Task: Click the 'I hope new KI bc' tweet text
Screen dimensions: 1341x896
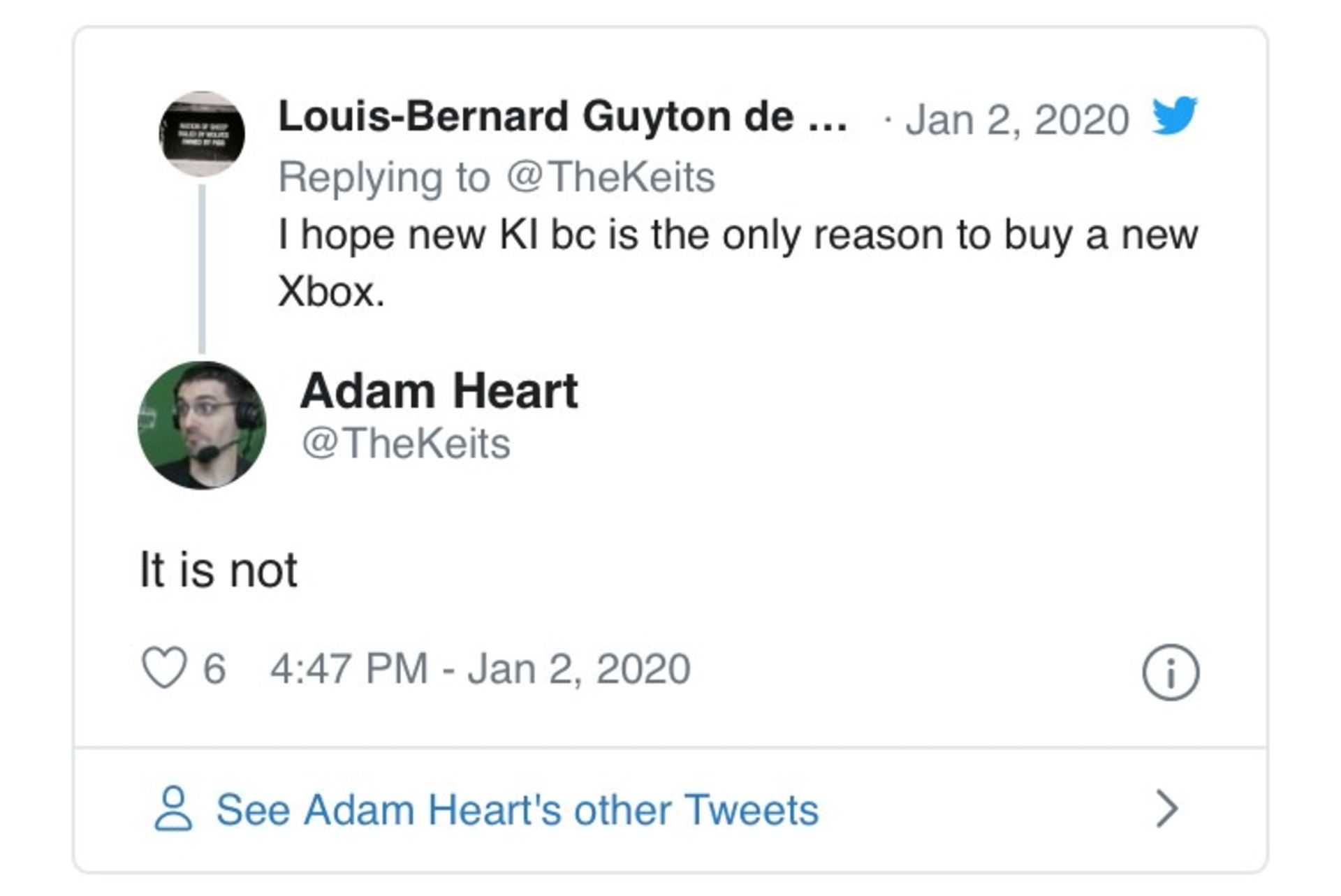Action: pos(738,262)
